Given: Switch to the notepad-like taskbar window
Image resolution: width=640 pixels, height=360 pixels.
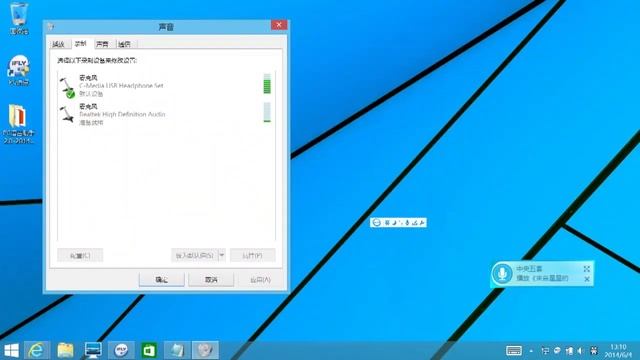Looking at the screenshot, I should [x=177, y=350].
